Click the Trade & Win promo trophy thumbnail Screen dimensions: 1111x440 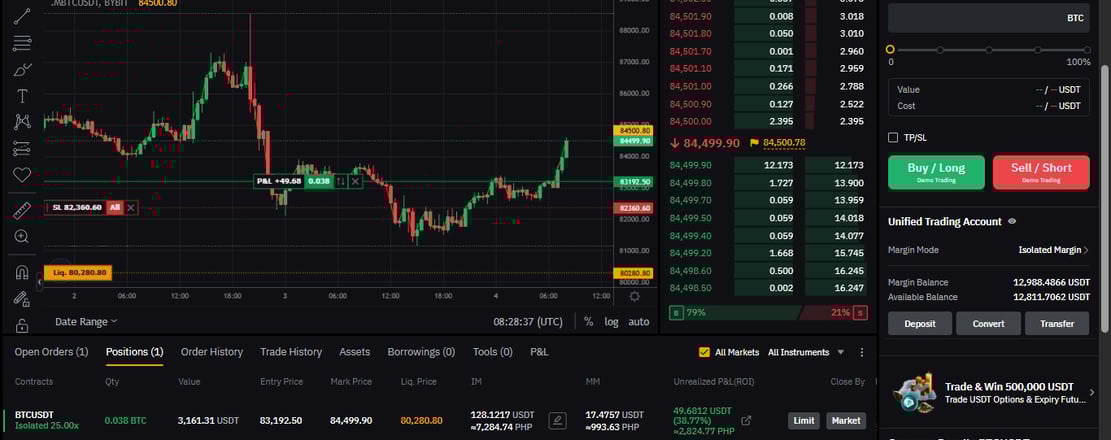(x=913, y=393)
